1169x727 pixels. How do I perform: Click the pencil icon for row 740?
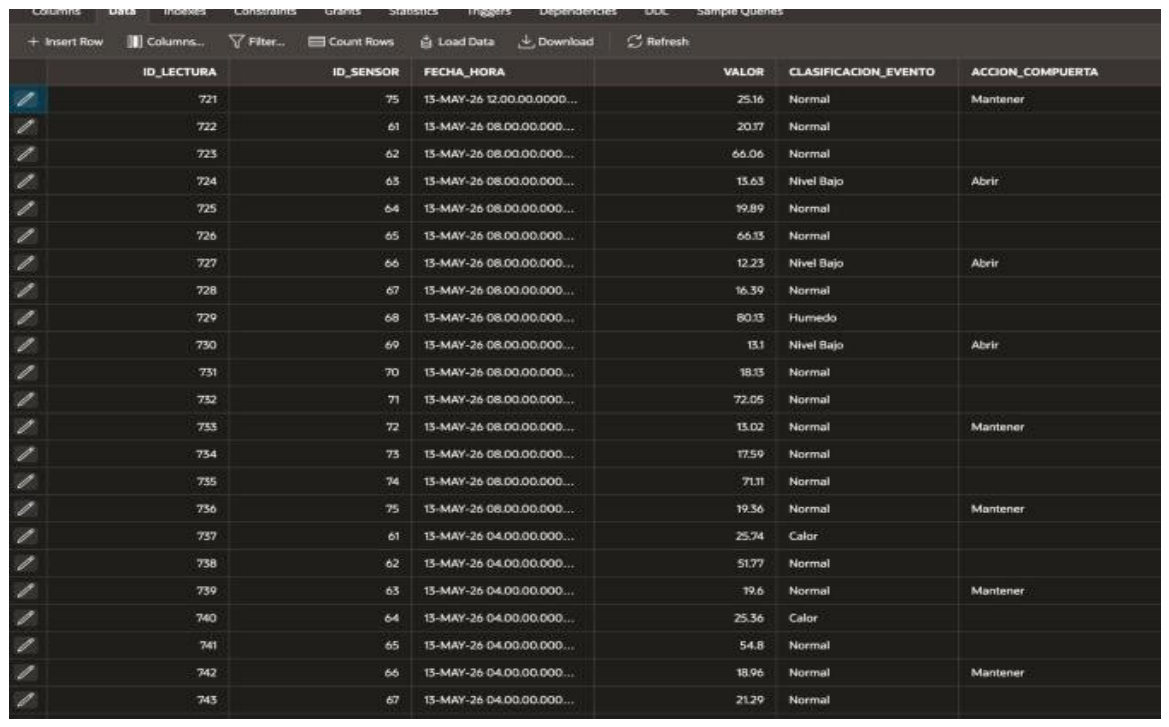(26, 618)
